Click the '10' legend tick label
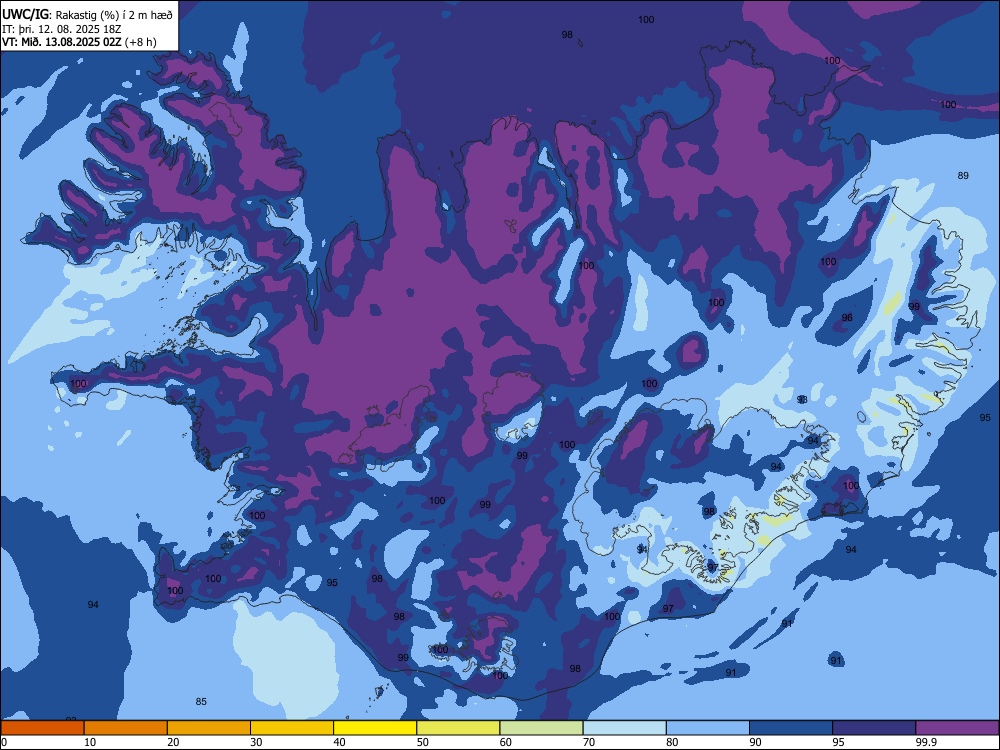 pos(90,742)
